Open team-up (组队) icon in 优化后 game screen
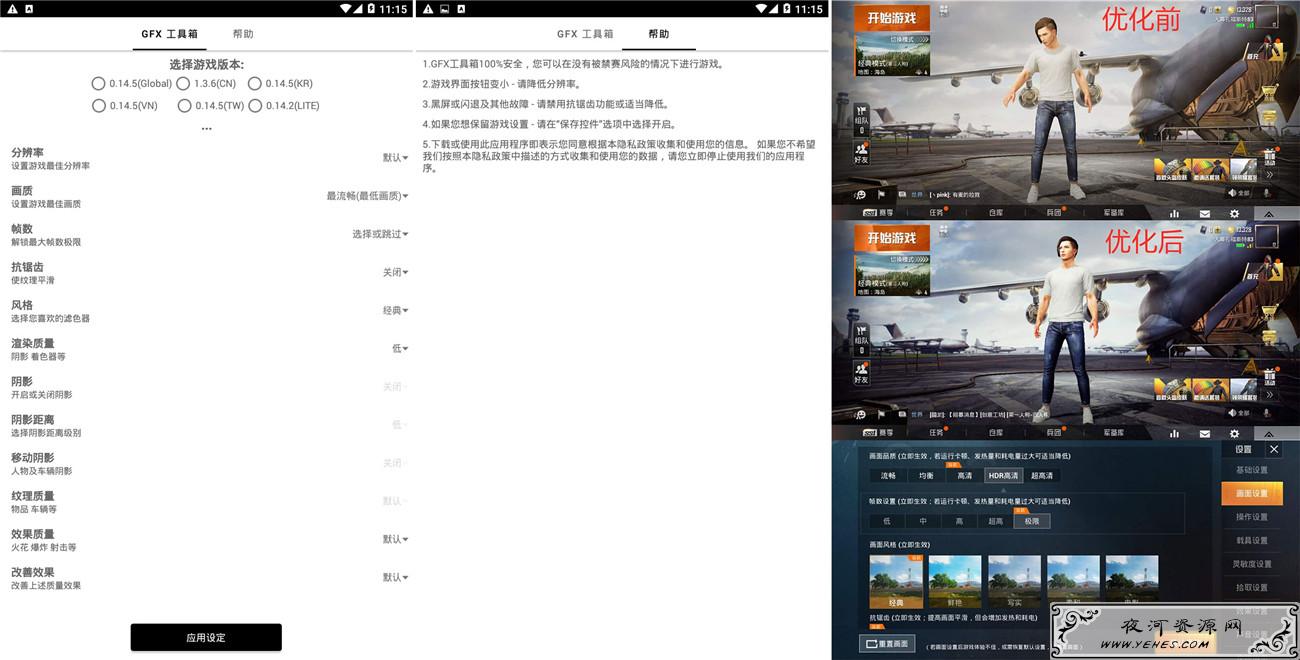This screenshot has width=1300, height=660. (x=861, y=338)
